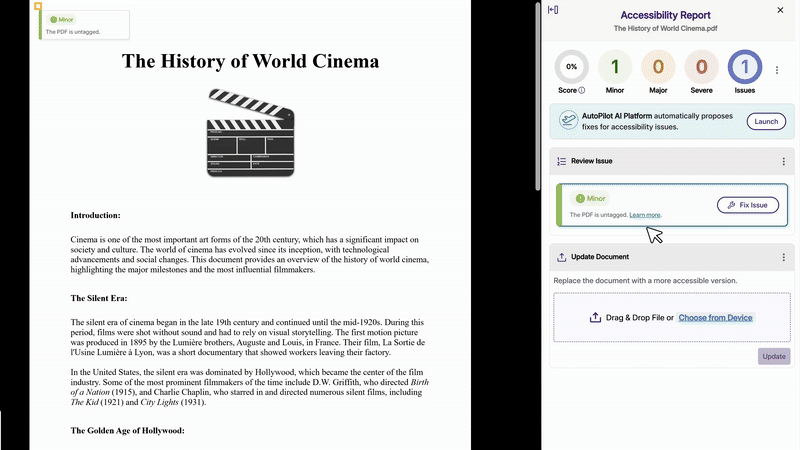Click the Fix Issue button

click(x=747, y=205)
